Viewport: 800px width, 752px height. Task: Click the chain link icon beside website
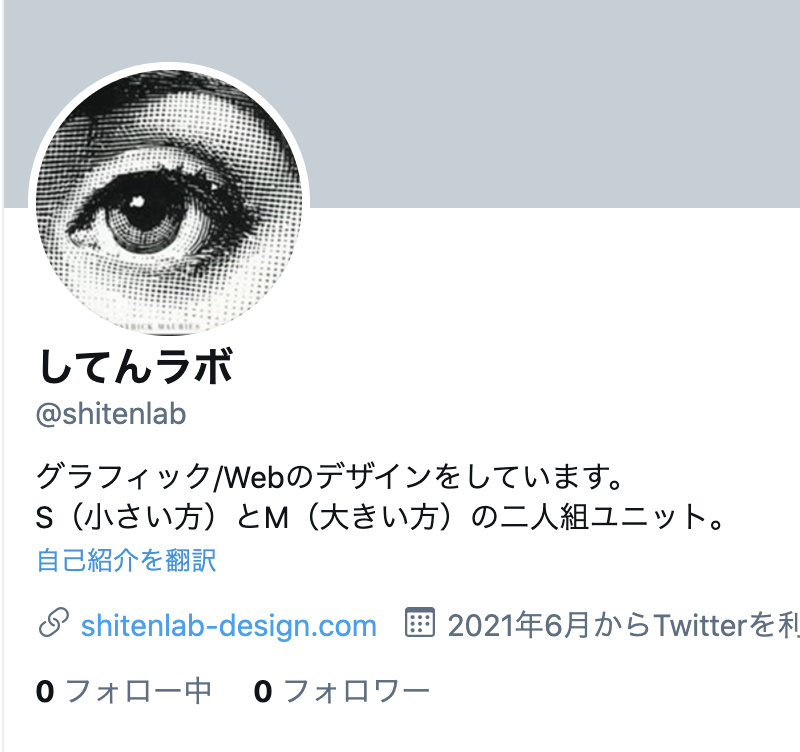tap(54, 623)
